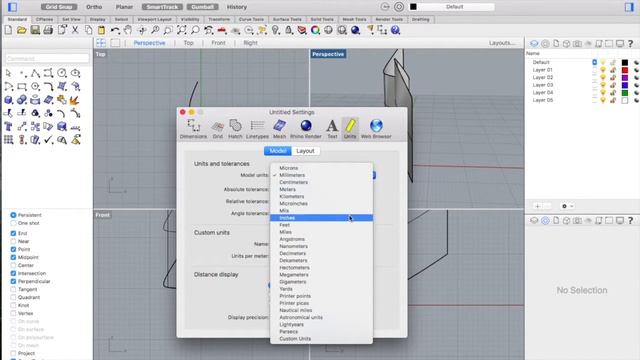Select the Box solid tool in palette
Screen dimensions: 640x360
[x=9, y=100]
